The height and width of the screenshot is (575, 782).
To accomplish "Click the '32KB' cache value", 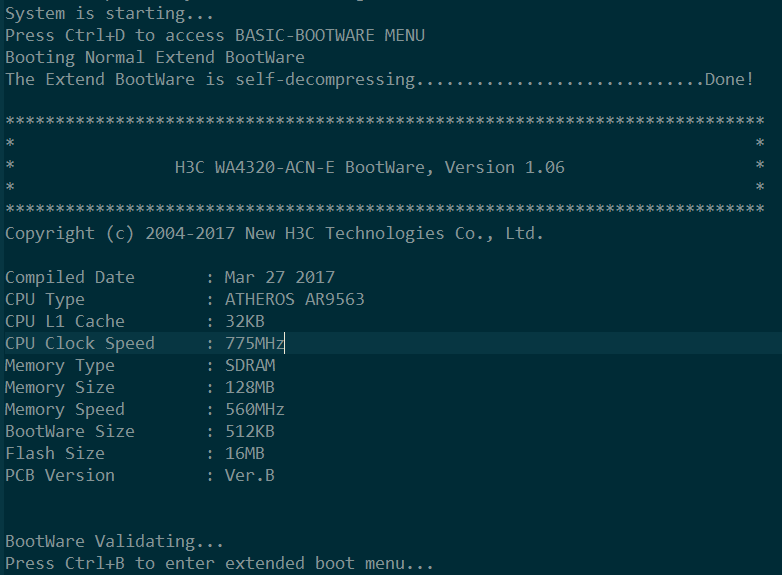I will point(245,321).
